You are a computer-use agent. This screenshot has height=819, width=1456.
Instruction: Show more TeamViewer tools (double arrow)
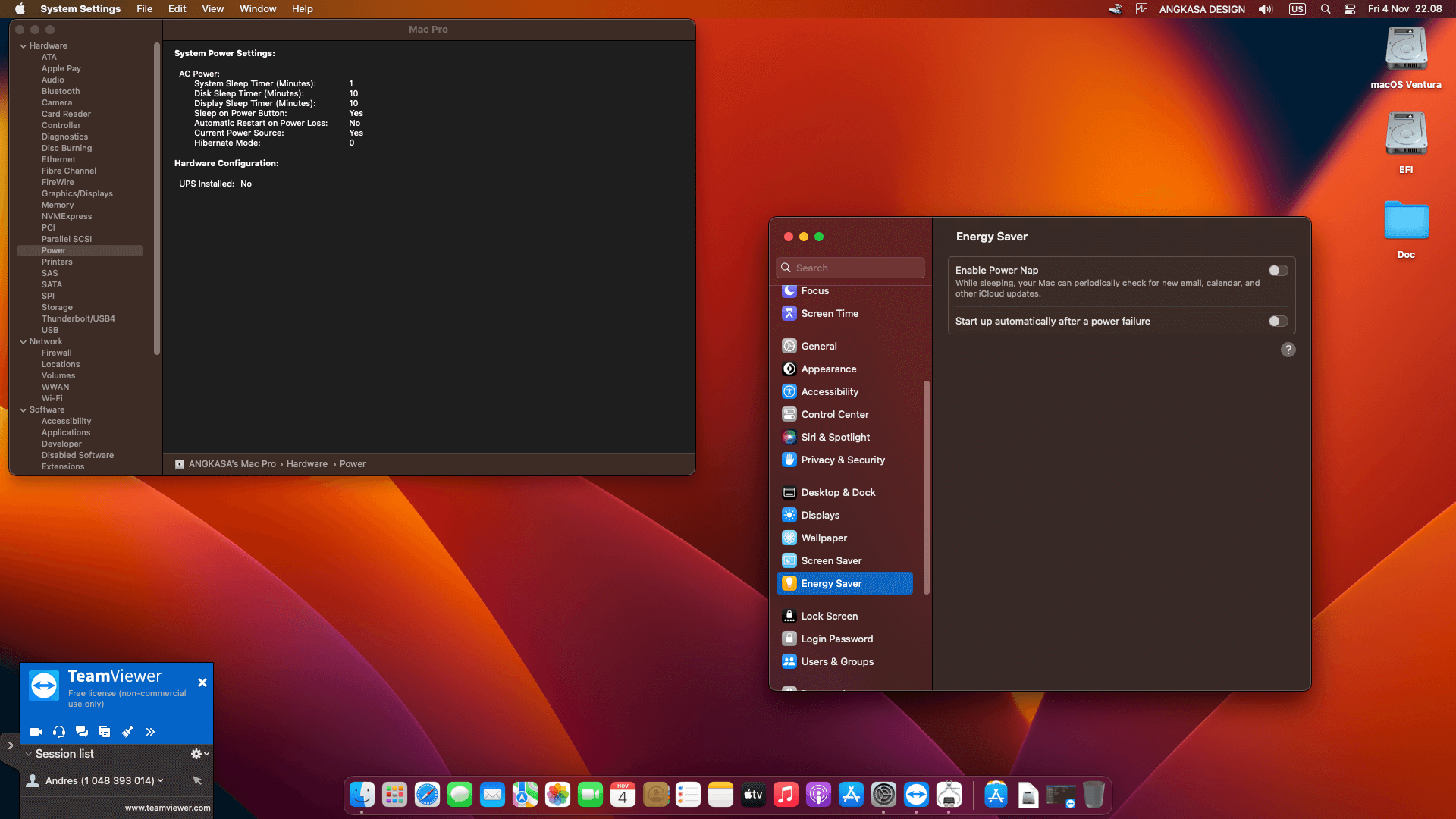(x=150, y=732)
